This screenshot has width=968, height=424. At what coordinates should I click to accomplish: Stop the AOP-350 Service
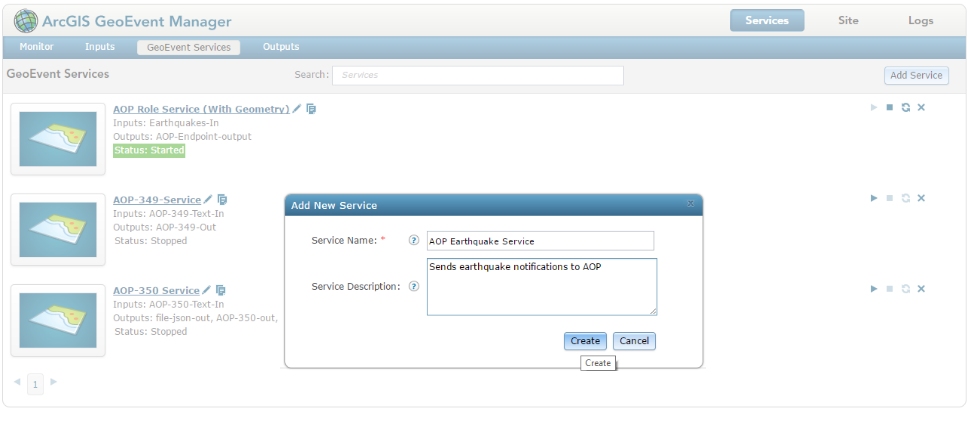(x=890, y=289)
